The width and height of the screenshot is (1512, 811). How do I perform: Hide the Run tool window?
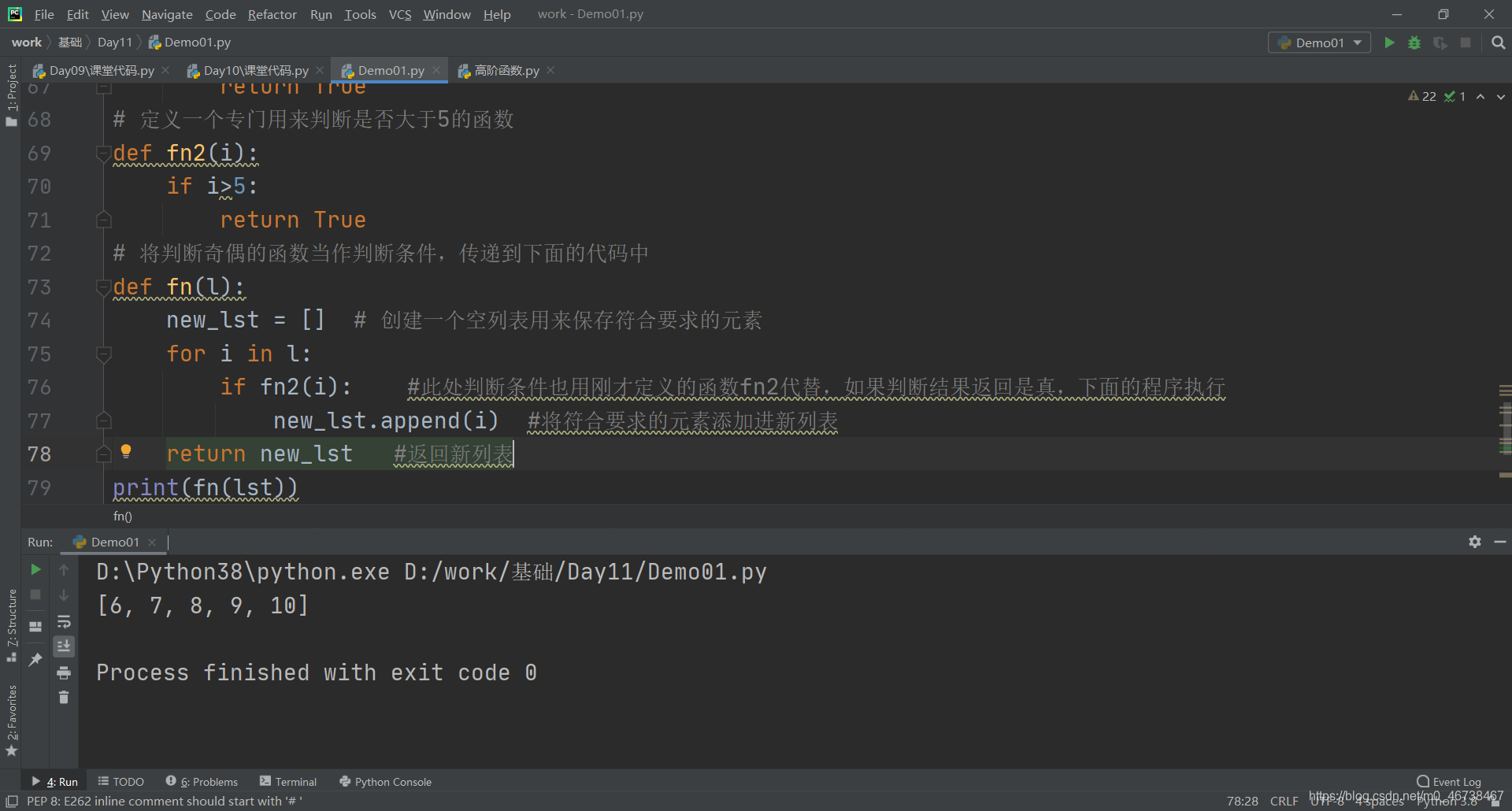point(1500,542)
